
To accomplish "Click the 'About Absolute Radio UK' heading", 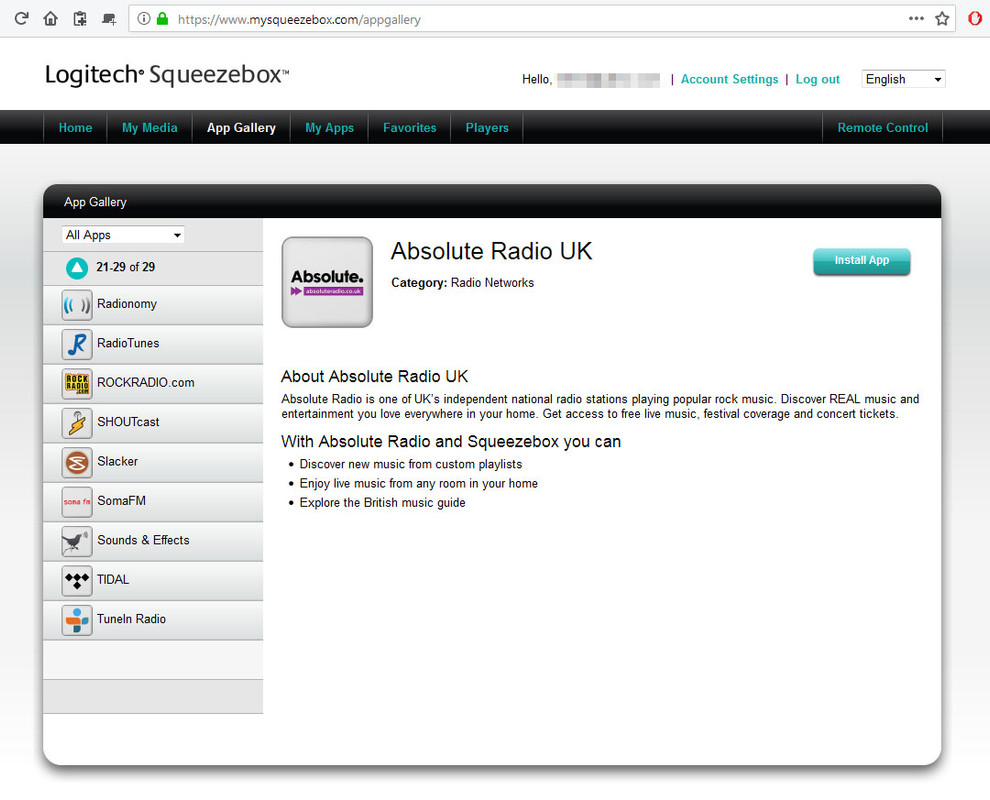I will (x=374, y=376).
